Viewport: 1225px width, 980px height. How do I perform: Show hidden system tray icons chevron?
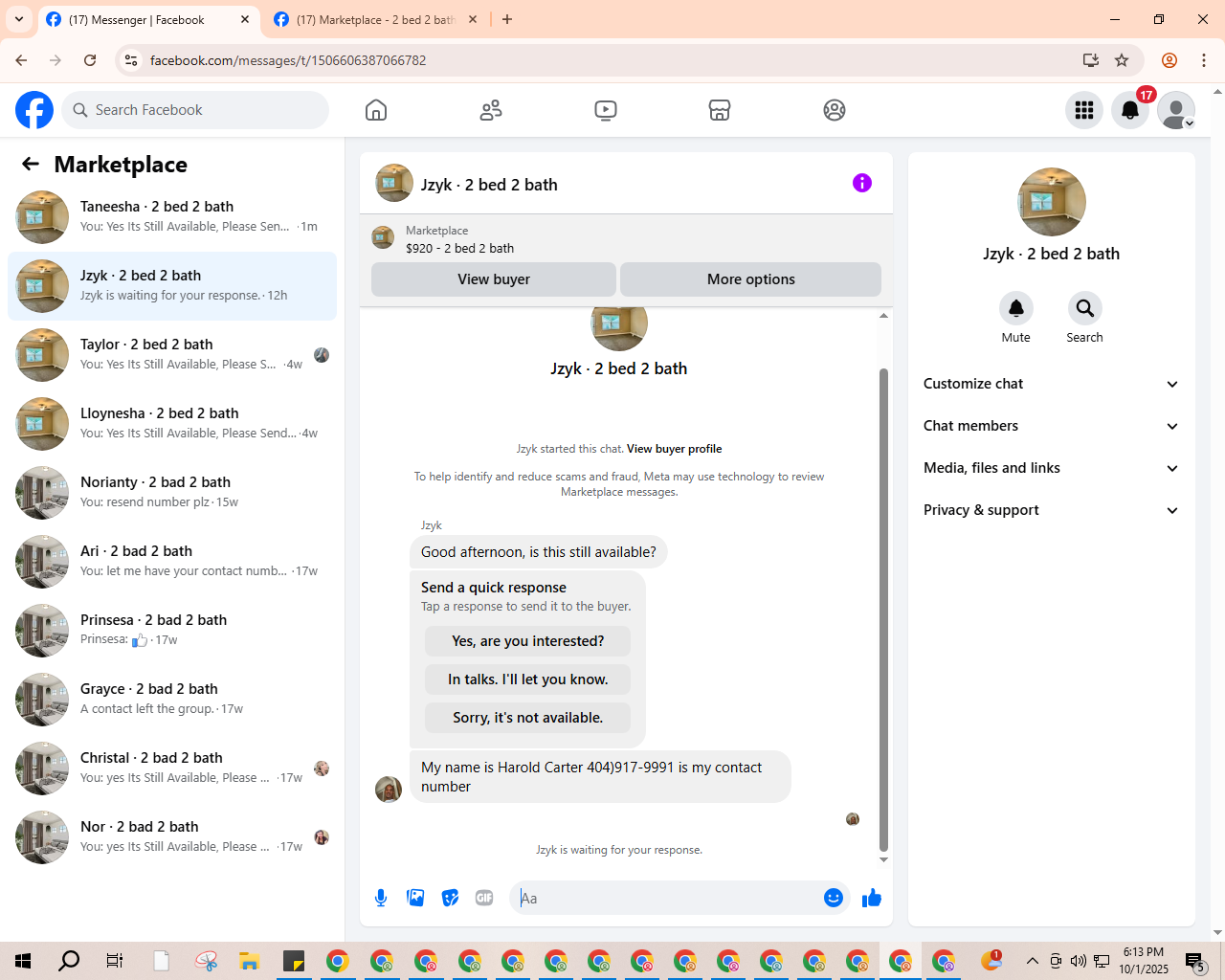click(1032, 961)
